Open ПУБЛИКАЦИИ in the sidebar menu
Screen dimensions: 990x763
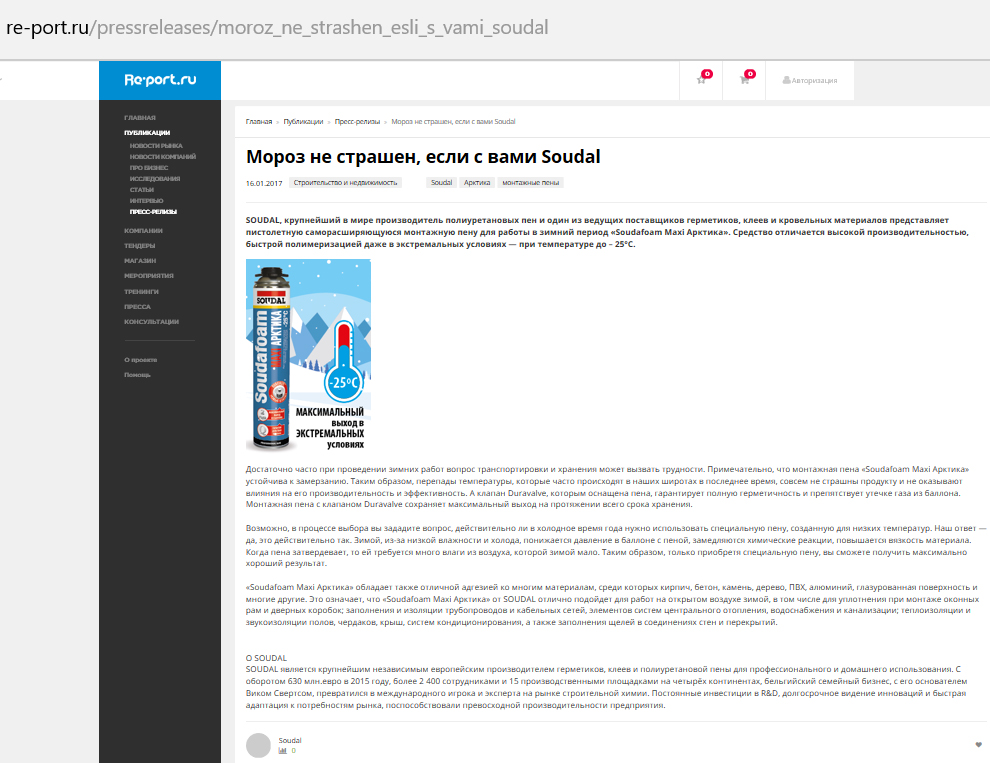click(x=147, y=133)
